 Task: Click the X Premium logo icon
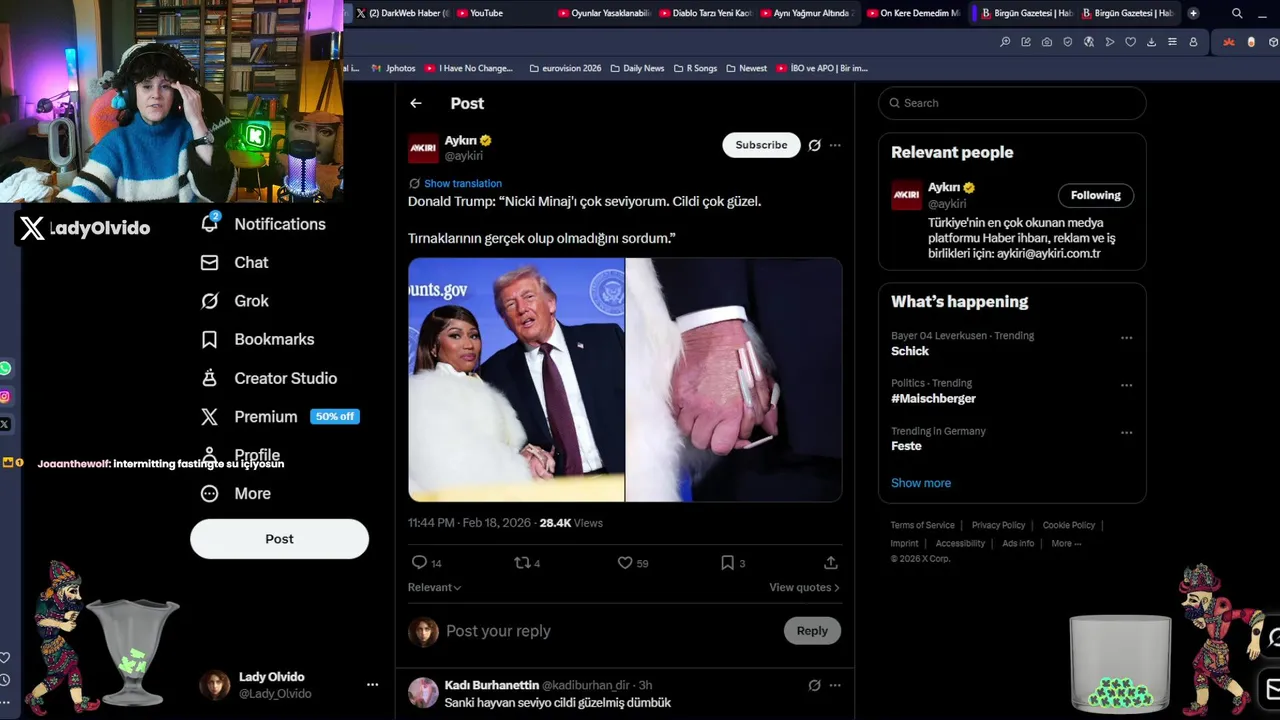click(x=209, y=416)
